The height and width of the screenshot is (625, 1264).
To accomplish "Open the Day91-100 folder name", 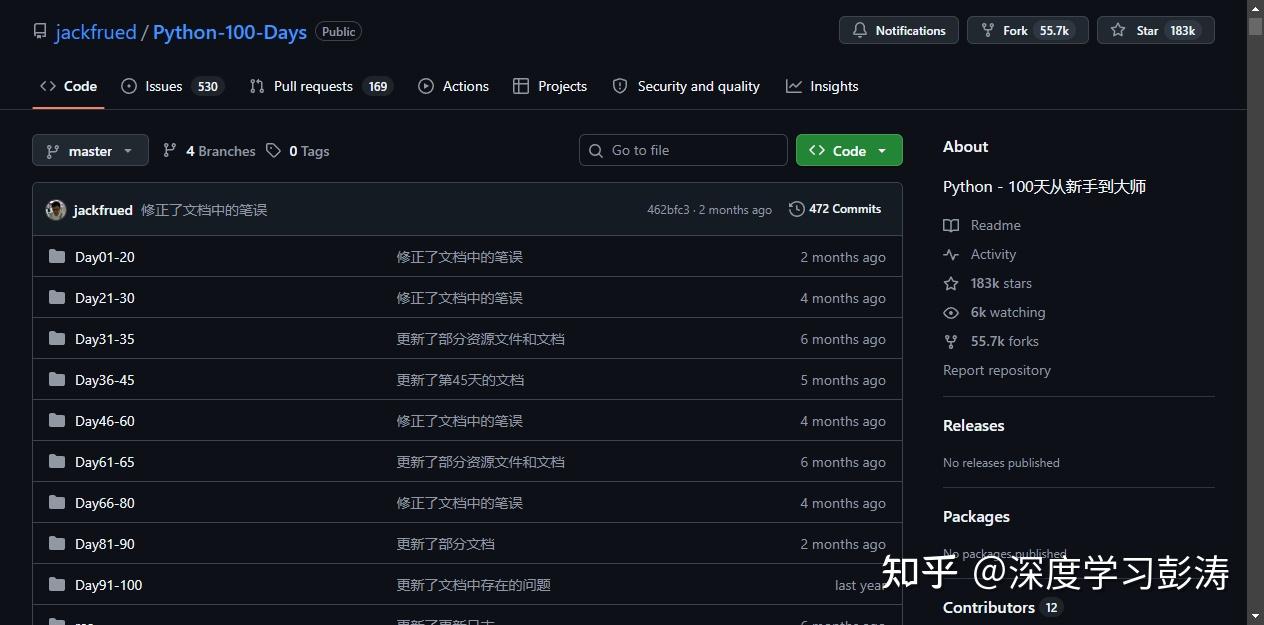I will pyautogui.click(x=109, y=585).
